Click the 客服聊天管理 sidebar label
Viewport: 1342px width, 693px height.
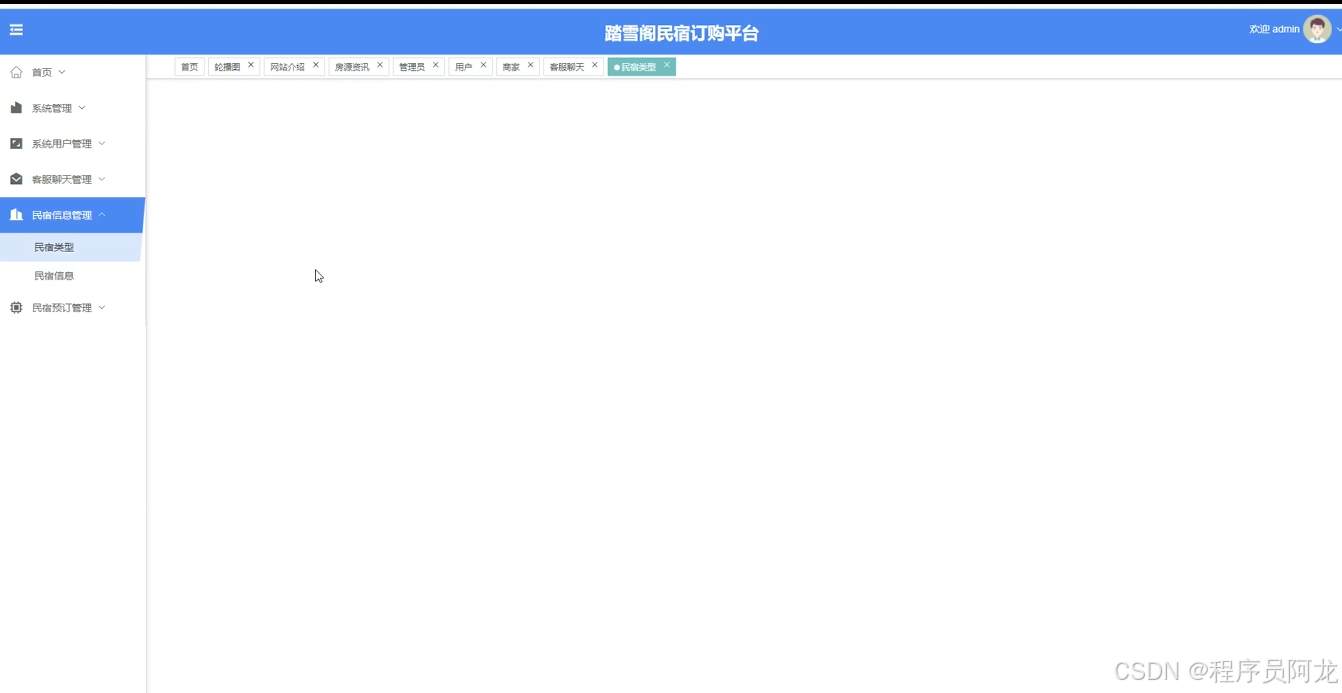pyautogui.click(x=62, y=179)
